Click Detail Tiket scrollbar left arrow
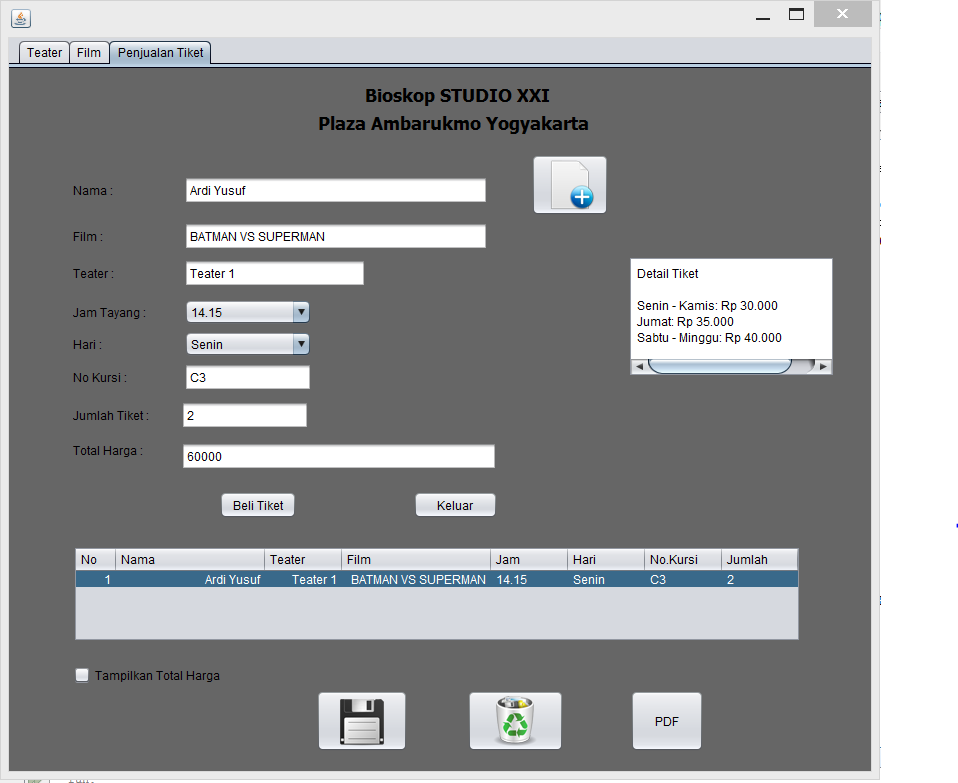Screen dimensions: 958x783 (x=639, y=366)
